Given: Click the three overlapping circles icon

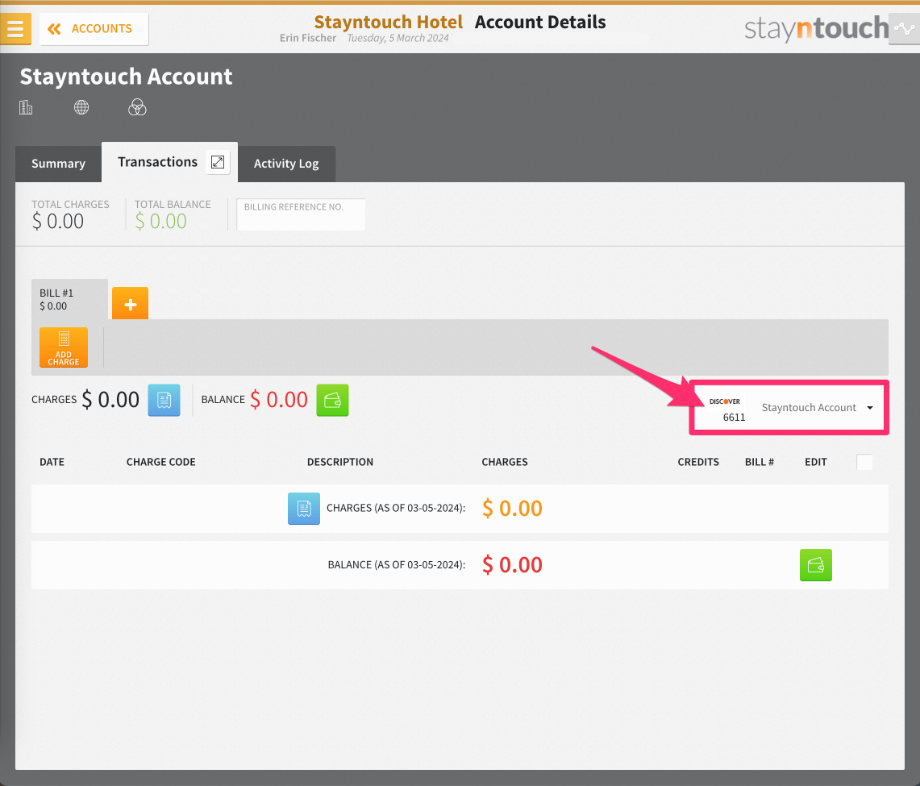Looking at the screenshot, I should (137, 107).
